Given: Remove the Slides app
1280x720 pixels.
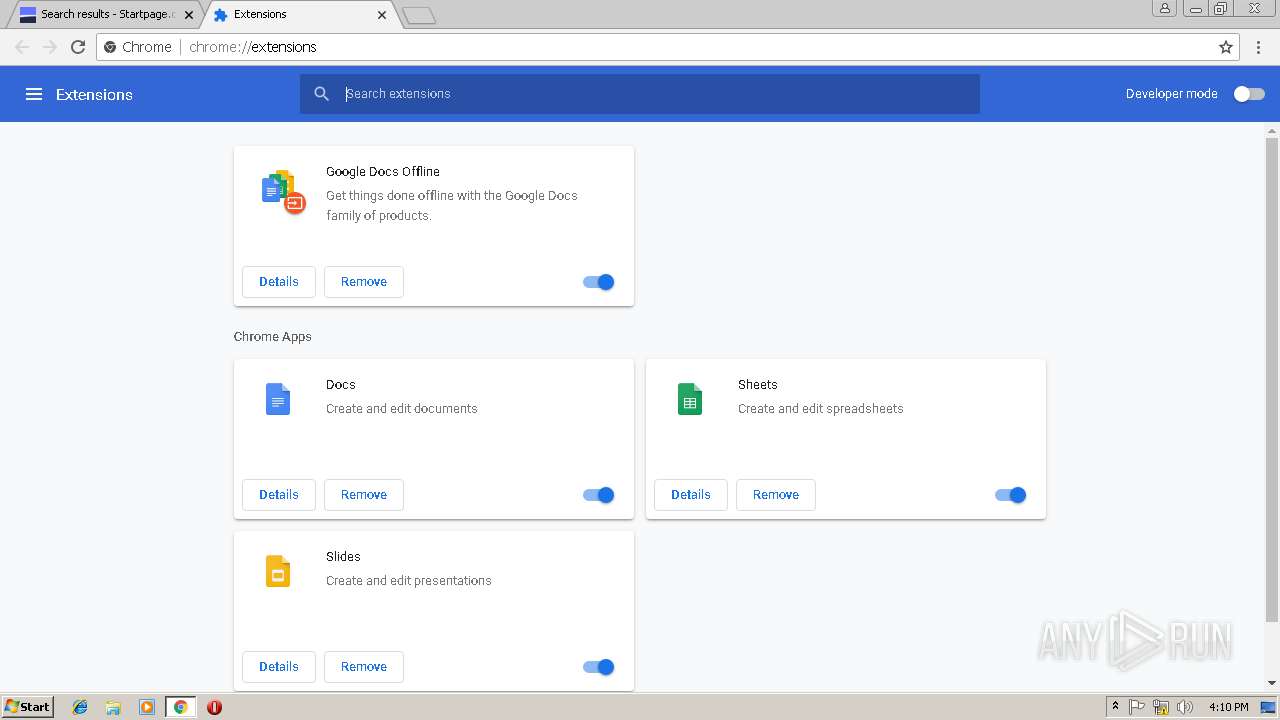Looking at the screenshot, I should 364,667.
